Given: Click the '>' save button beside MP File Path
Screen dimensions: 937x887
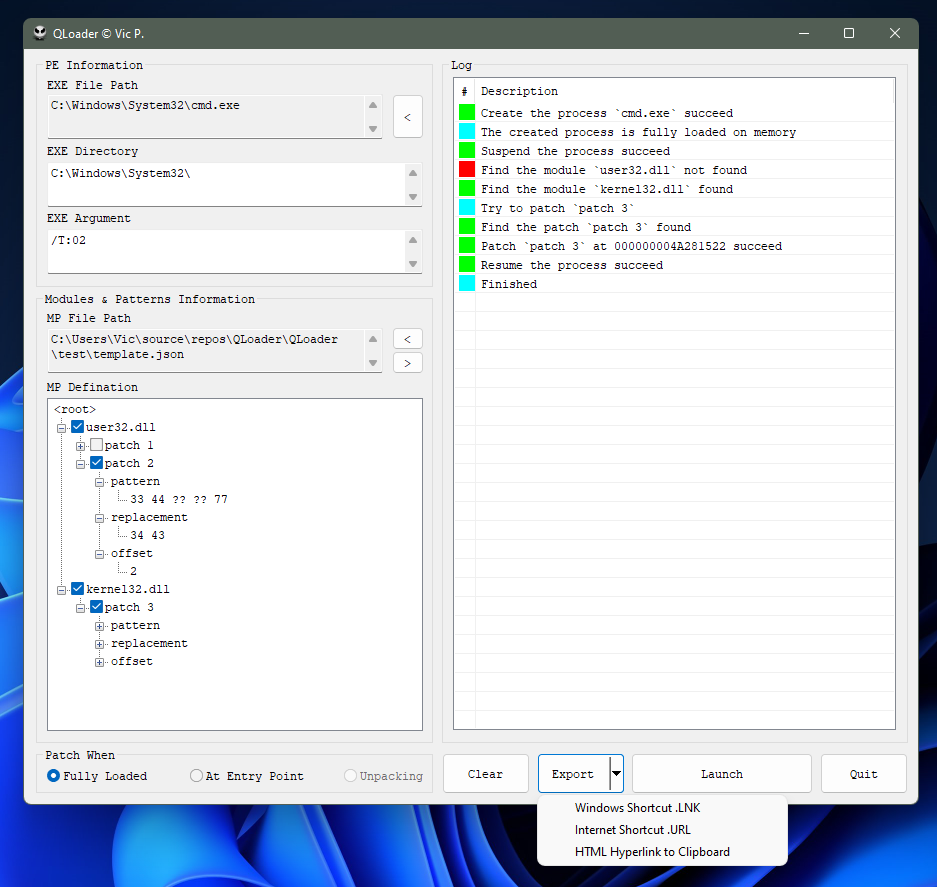Looking at the screenshot, I should [x=408, y=363].
